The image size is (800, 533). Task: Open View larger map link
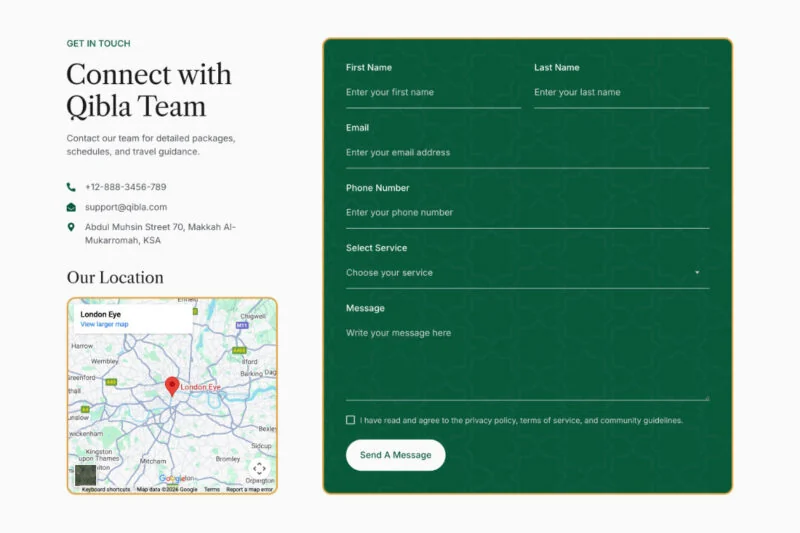coord(104,324)
